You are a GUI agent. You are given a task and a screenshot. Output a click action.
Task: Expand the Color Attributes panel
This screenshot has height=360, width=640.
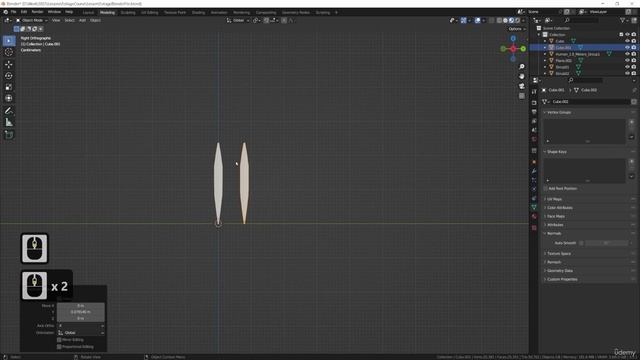pos(559,208)
